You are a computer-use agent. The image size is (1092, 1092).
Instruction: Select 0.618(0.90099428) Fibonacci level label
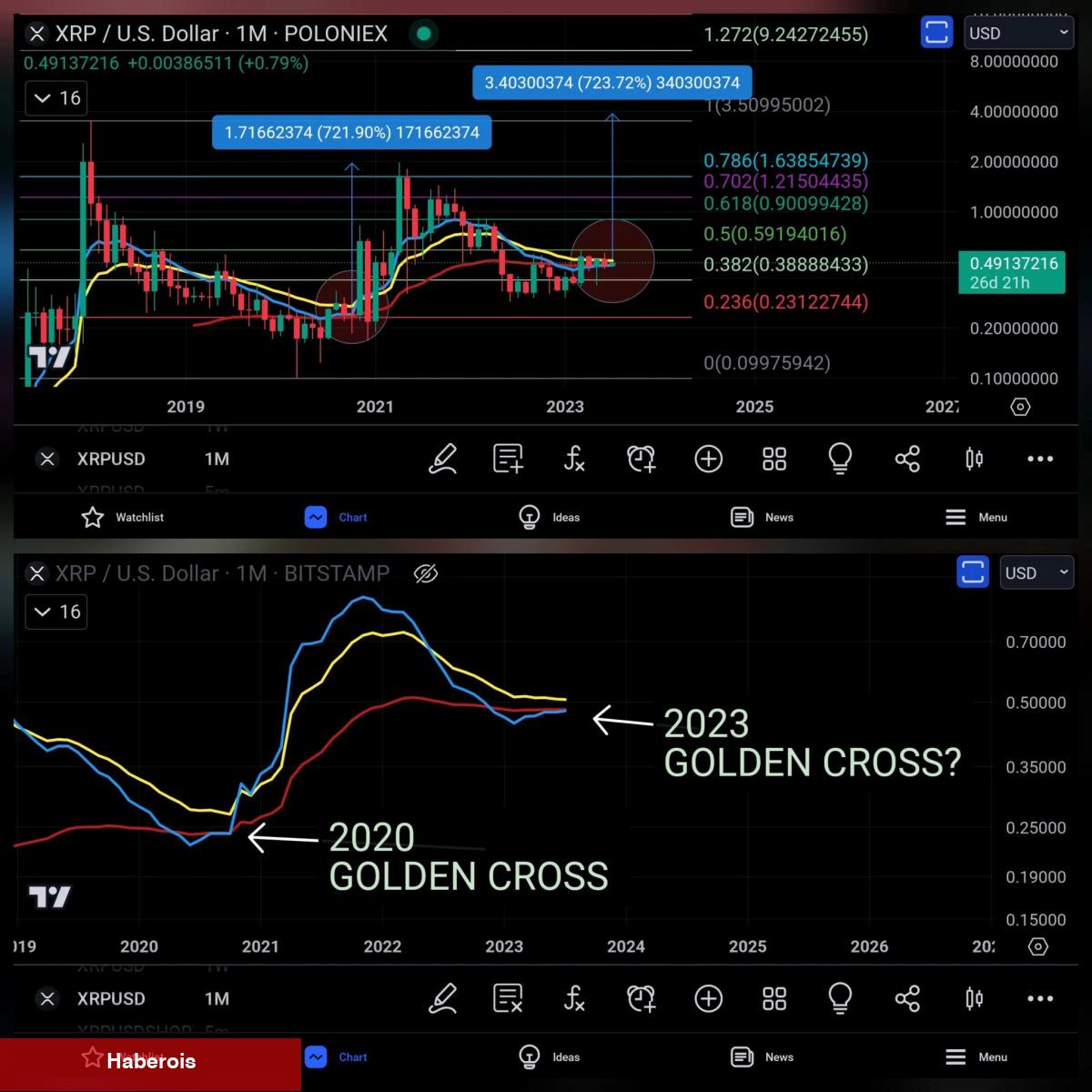pyautogui.click(x=786, y=204)
